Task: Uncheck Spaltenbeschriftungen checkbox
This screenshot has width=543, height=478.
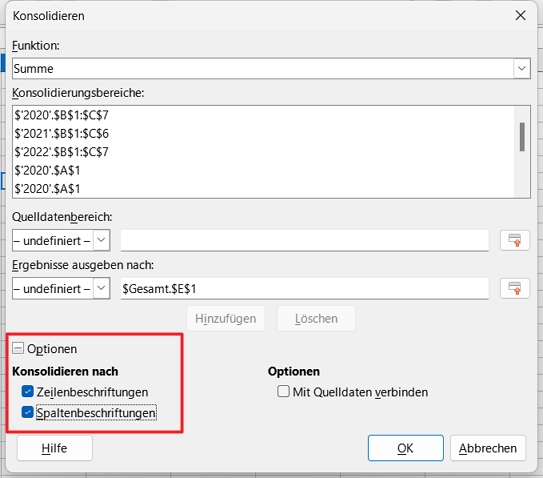Action: [27, 412]
